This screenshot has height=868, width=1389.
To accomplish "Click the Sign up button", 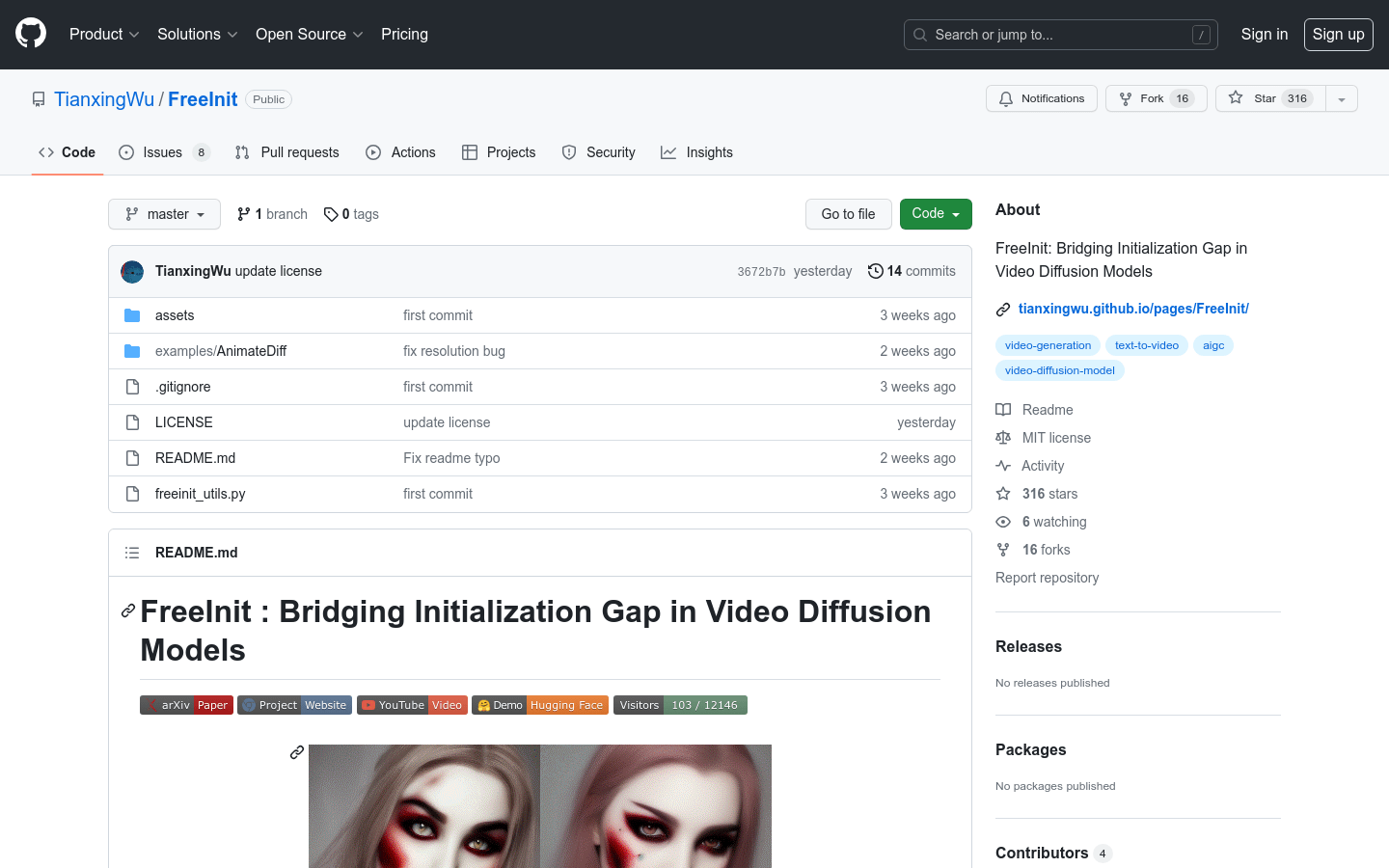I will coord(1339,34).
